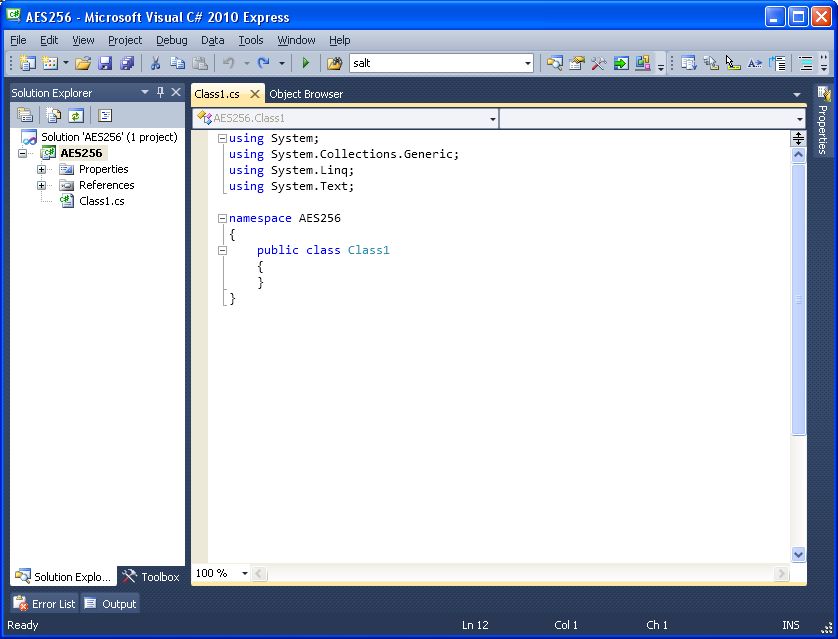838x639 pixels.
Task: Toggle auto hide pin on Solution Explorer
Action: (x=160, y=92)
